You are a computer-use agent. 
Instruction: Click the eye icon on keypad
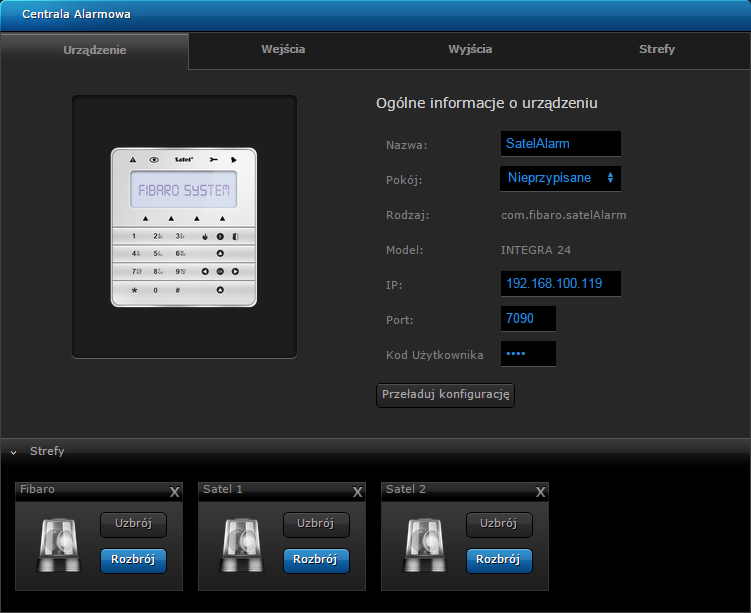pyautogui.click(x=154, y=159)
